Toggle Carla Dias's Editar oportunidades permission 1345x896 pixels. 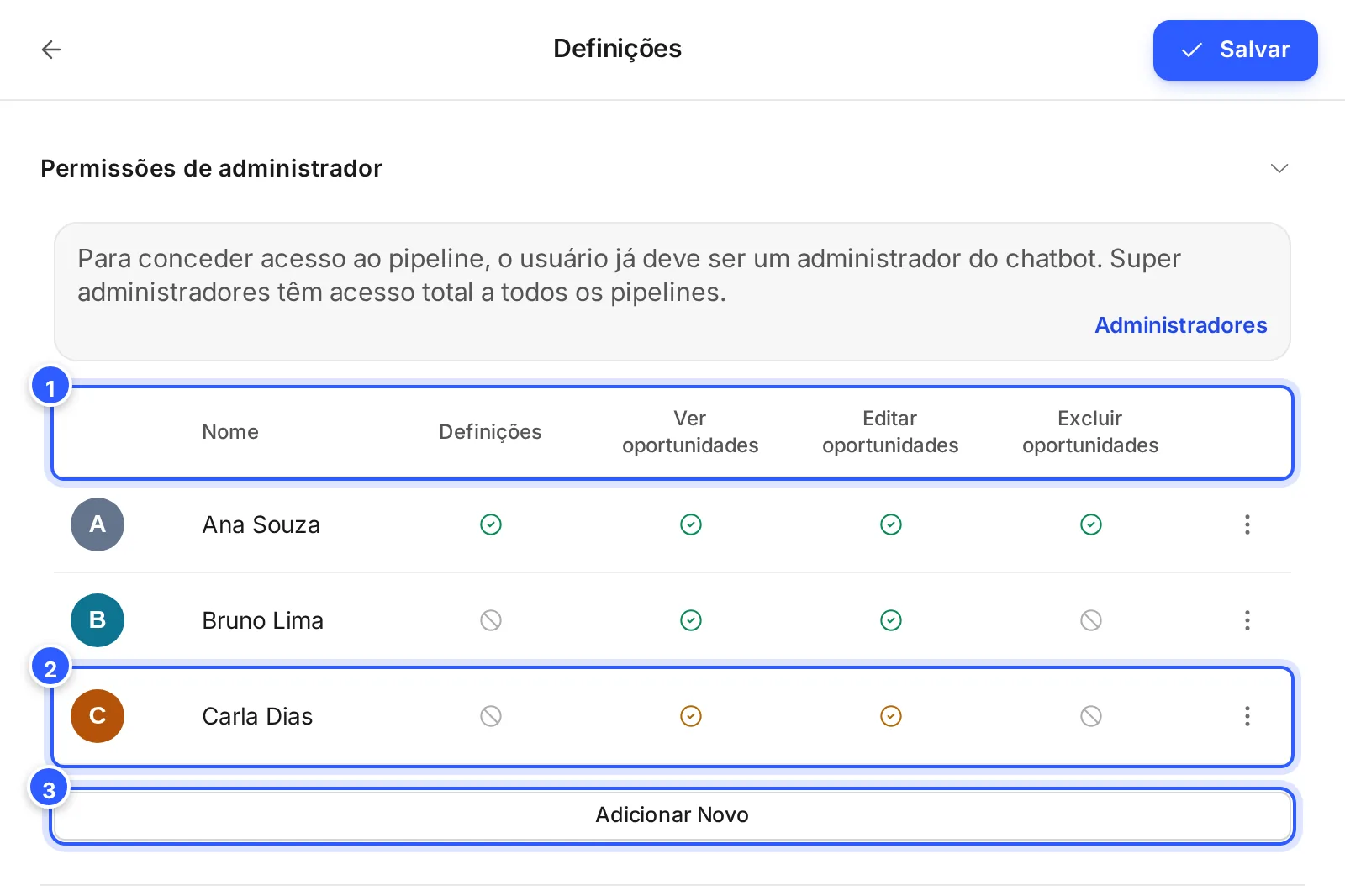point(891,716)
